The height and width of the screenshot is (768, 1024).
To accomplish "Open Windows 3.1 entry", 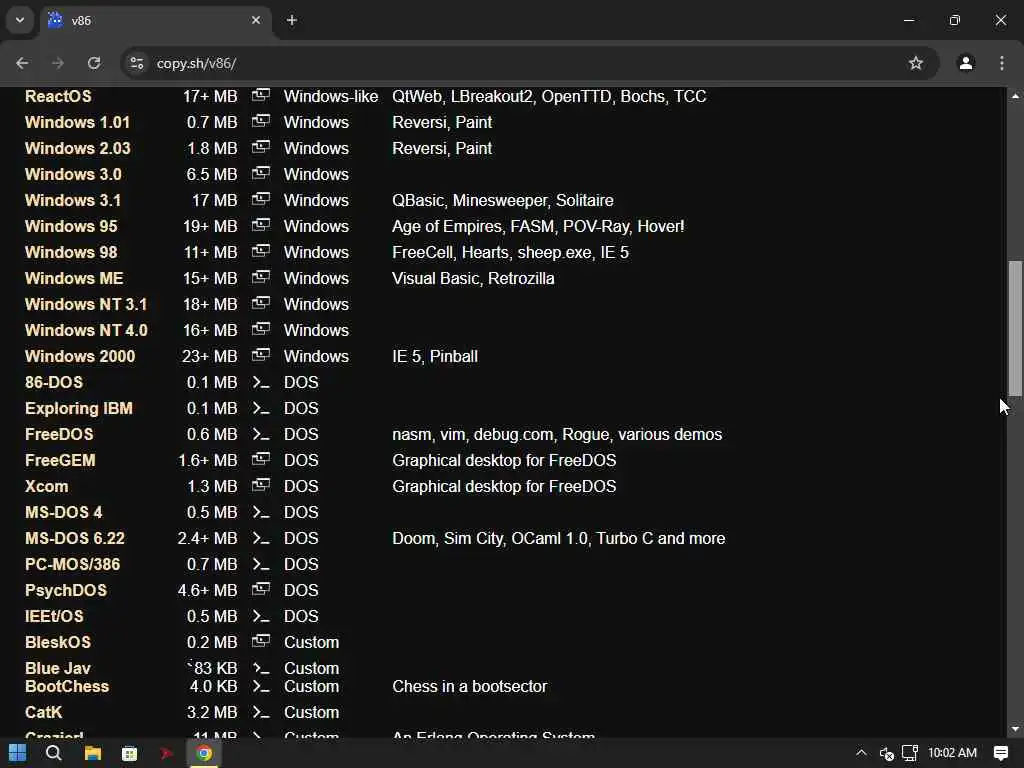I will [x=72, y=200].
